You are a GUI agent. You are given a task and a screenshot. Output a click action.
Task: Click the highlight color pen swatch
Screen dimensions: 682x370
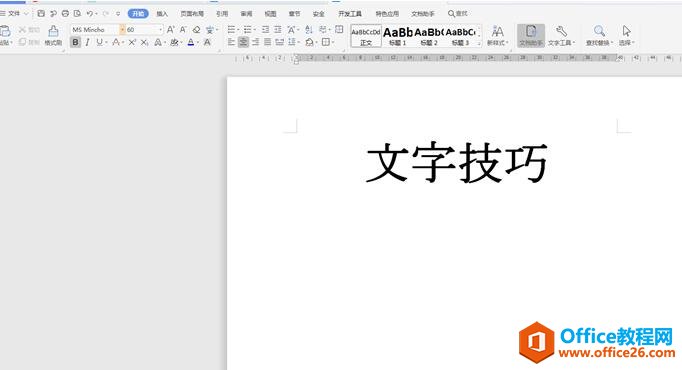[x=174, y=42]
